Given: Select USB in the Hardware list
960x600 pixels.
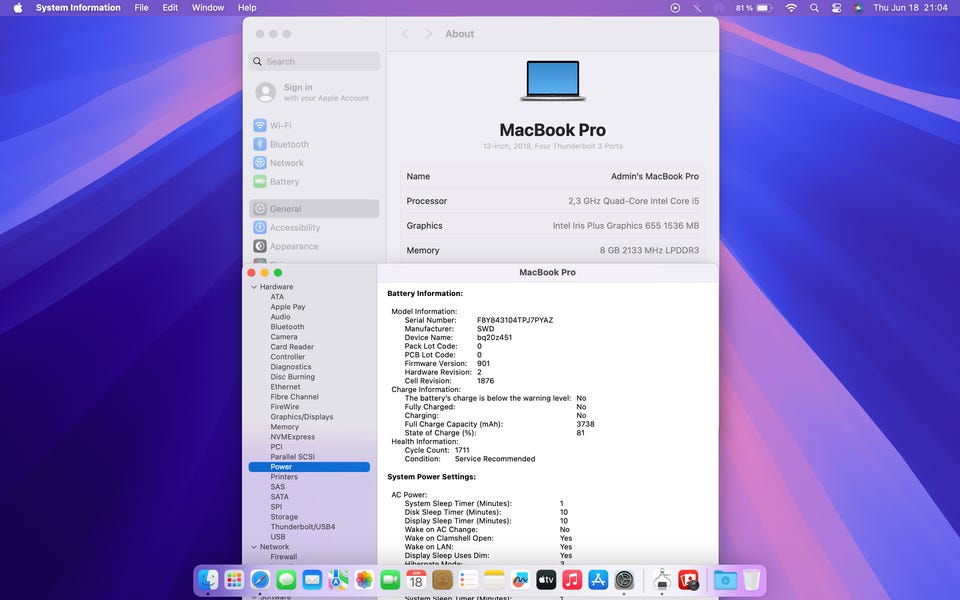Looking at the screenshot, I should [278, 536].
